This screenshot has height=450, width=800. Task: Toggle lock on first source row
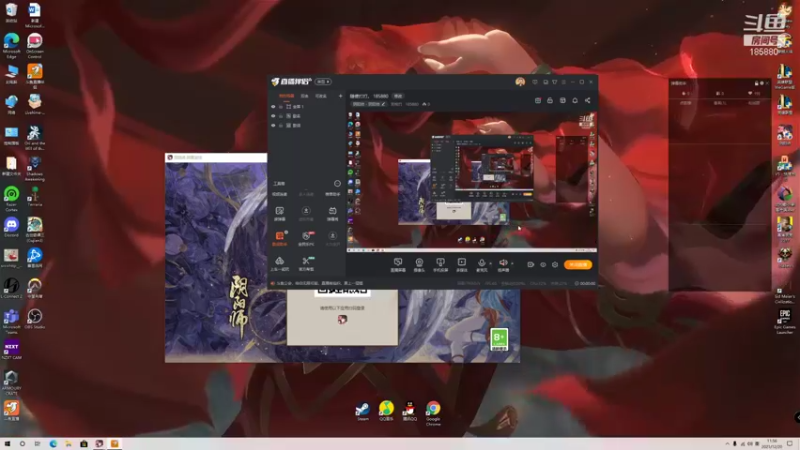(281, 107)
